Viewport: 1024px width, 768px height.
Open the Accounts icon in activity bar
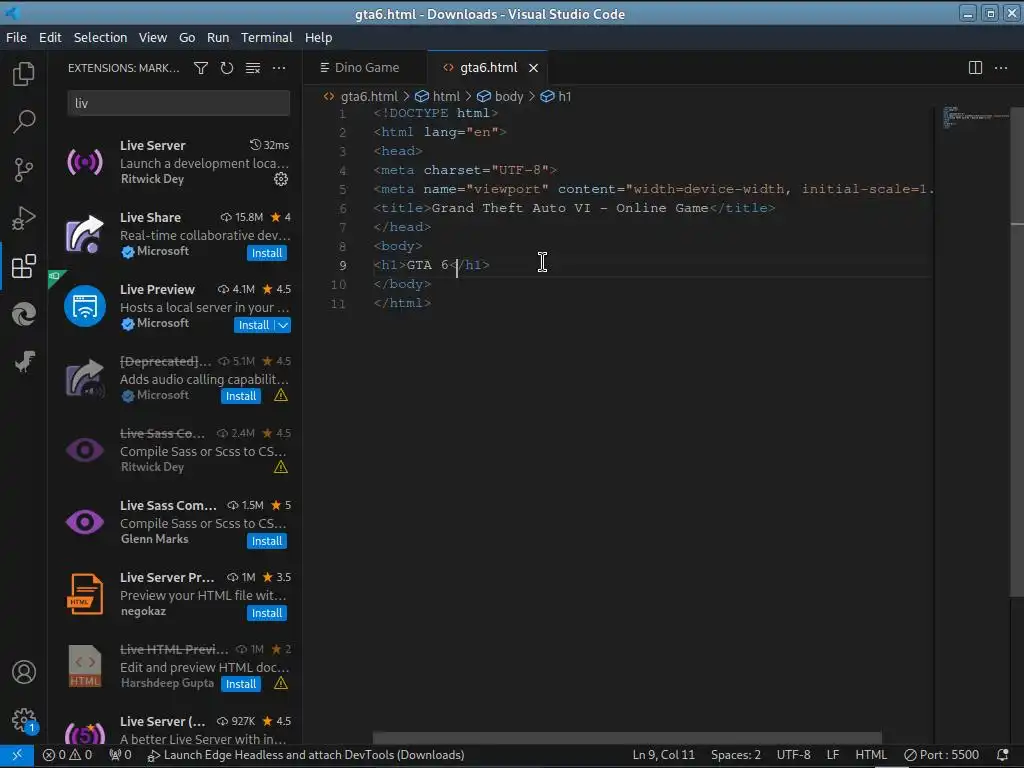[x=24, y=672]
